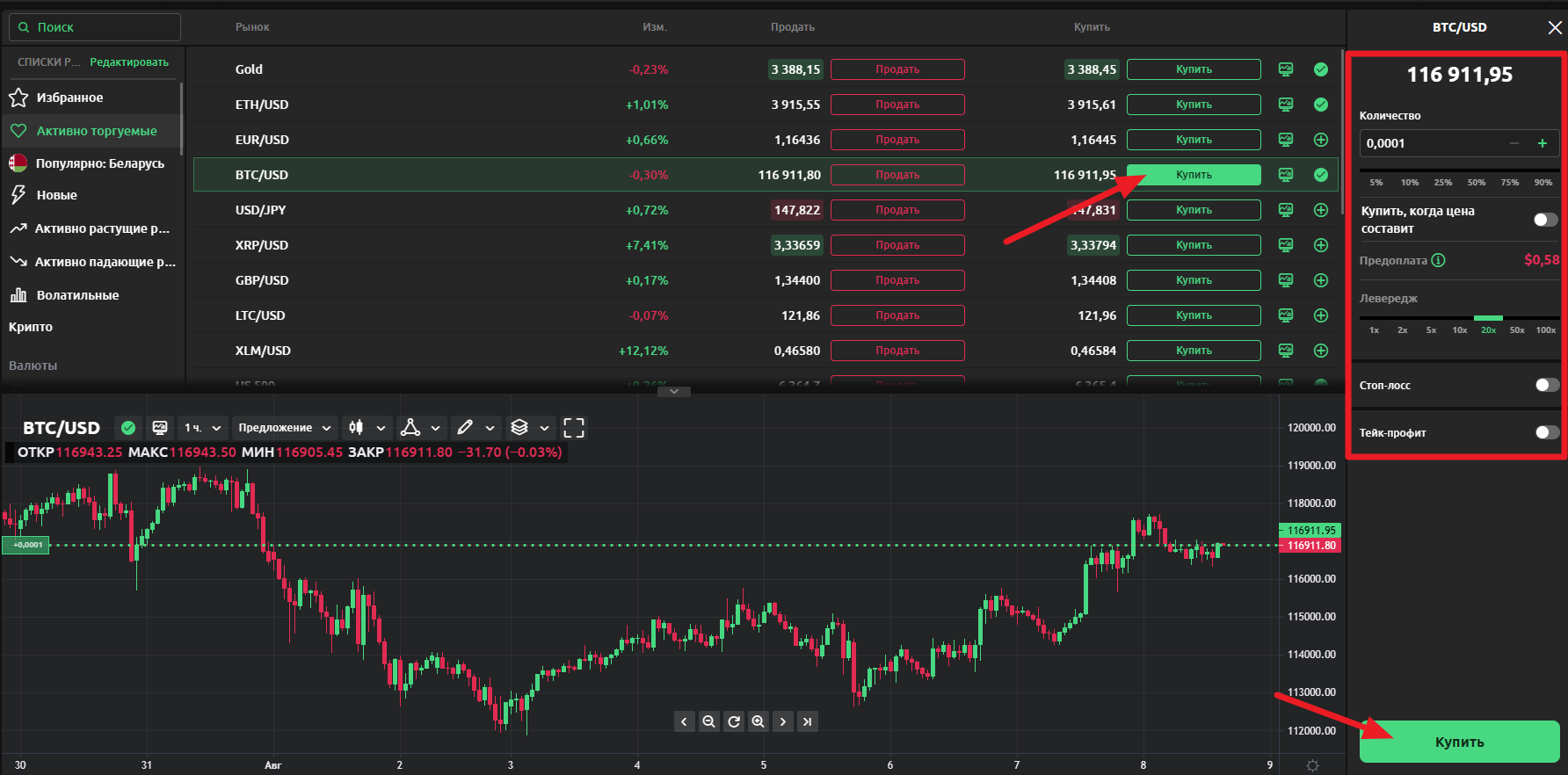Open the 1 ч. timeframe dropdown
The width and height of the screenshot is (1568, 775).
click(x=203, y=428)
